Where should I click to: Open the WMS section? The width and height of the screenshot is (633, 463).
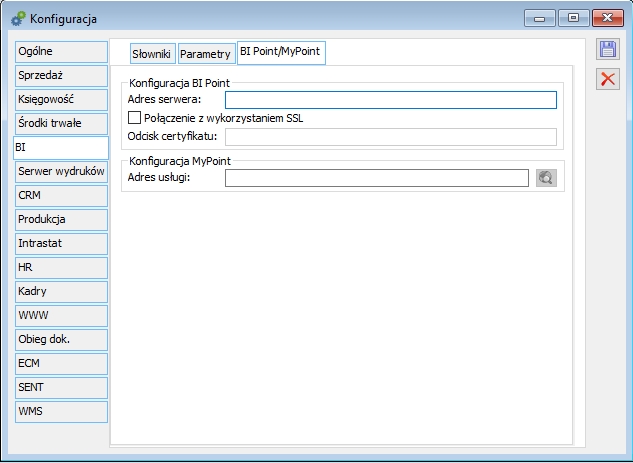[x=61, y=412]
